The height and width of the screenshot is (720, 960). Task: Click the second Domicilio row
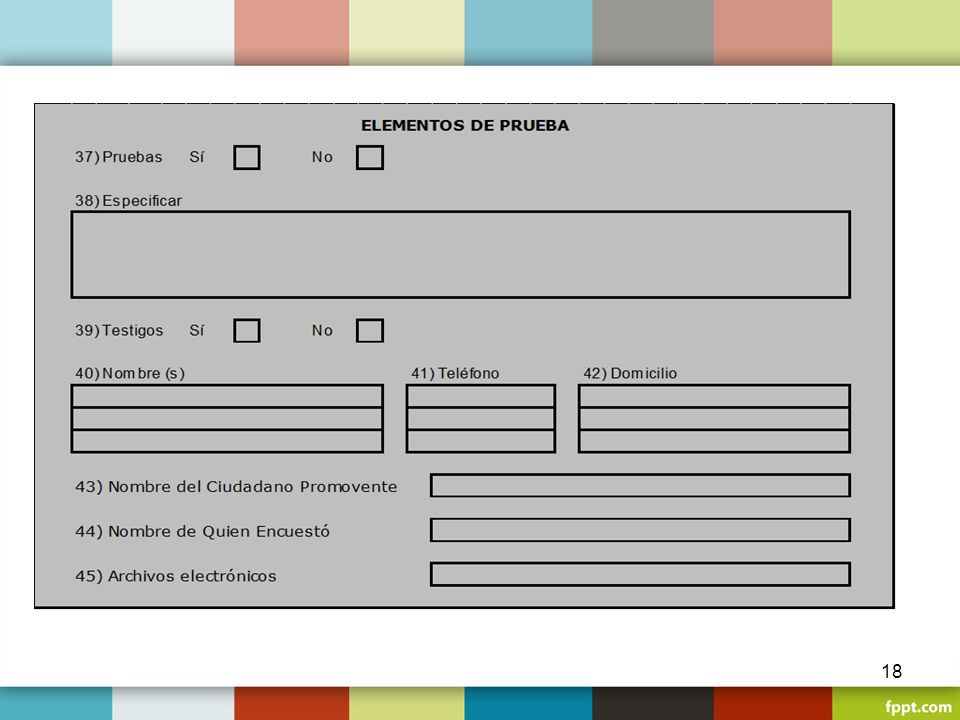coord(714,419)
